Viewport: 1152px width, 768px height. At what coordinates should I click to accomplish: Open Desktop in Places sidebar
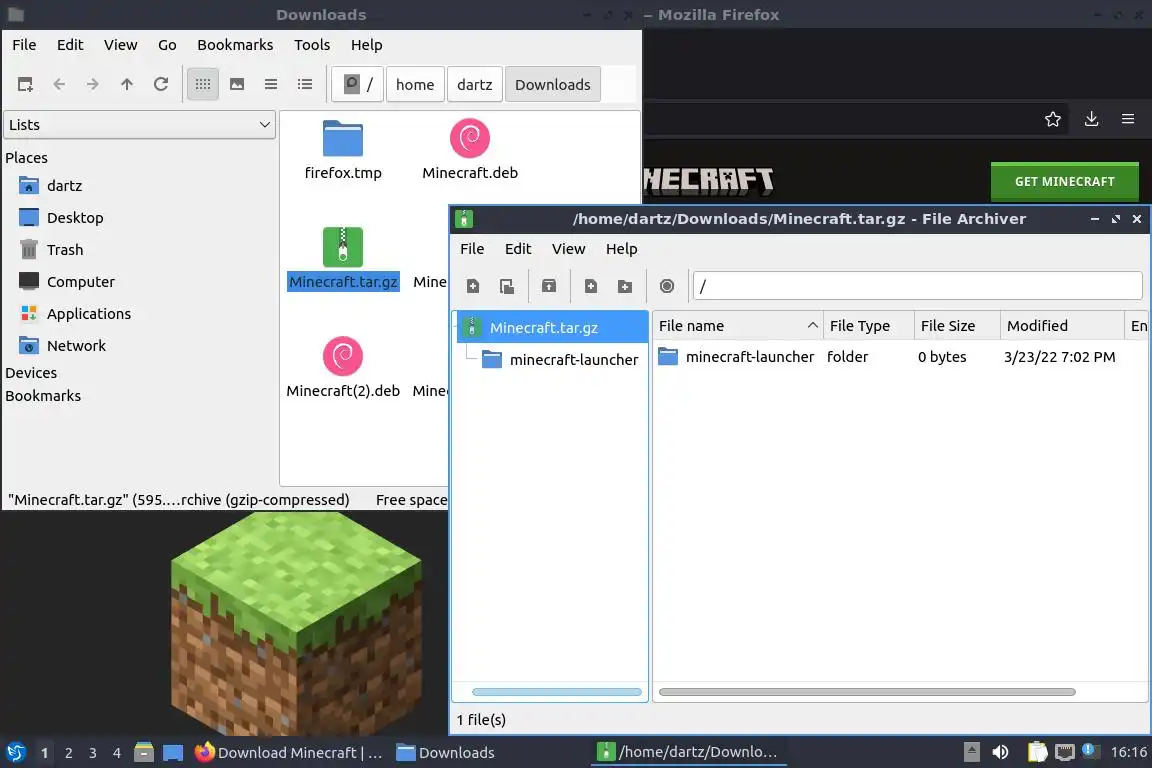coord(75,218)
